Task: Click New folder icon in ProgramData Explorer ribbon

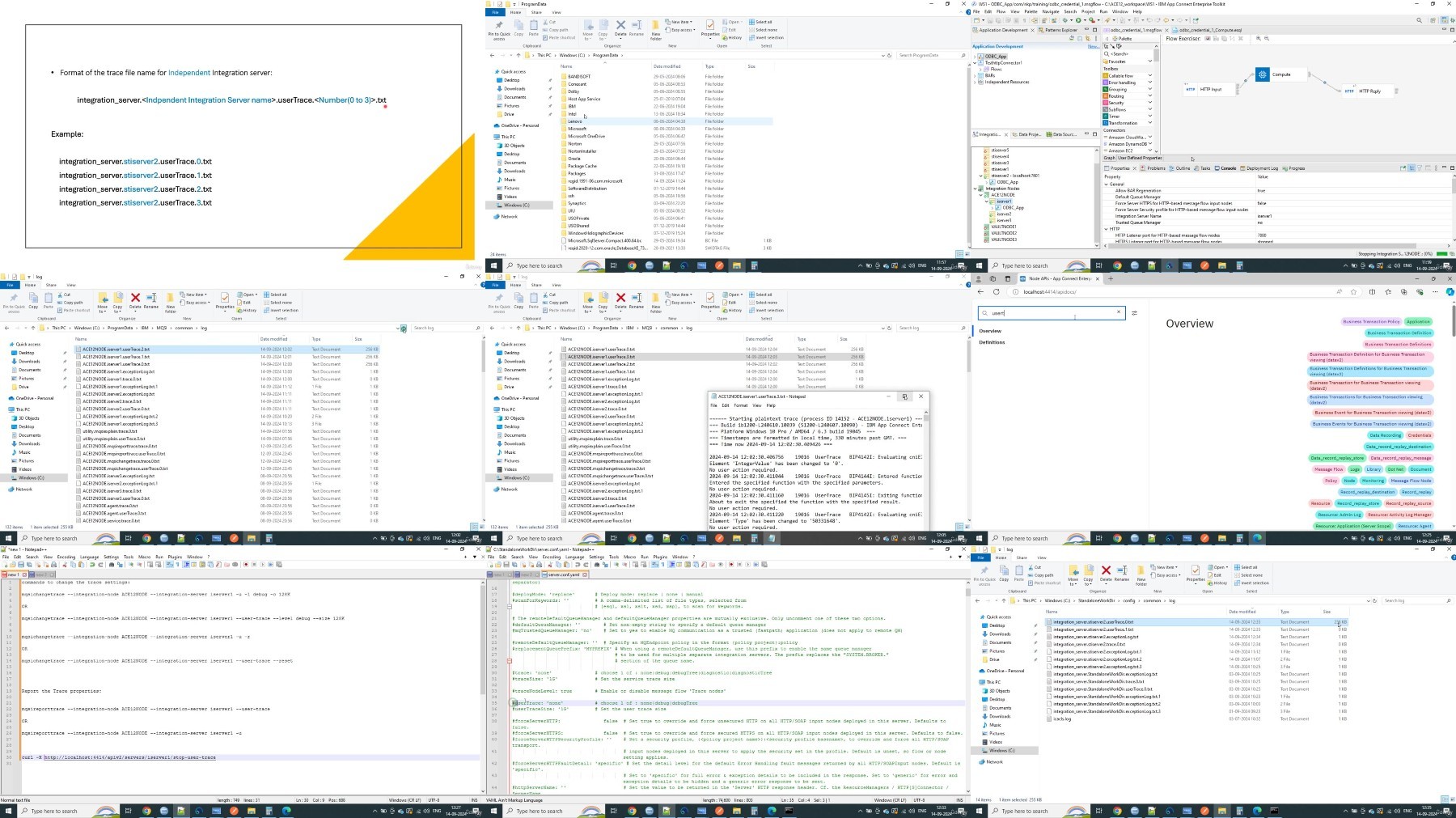Action: (656, 29)
